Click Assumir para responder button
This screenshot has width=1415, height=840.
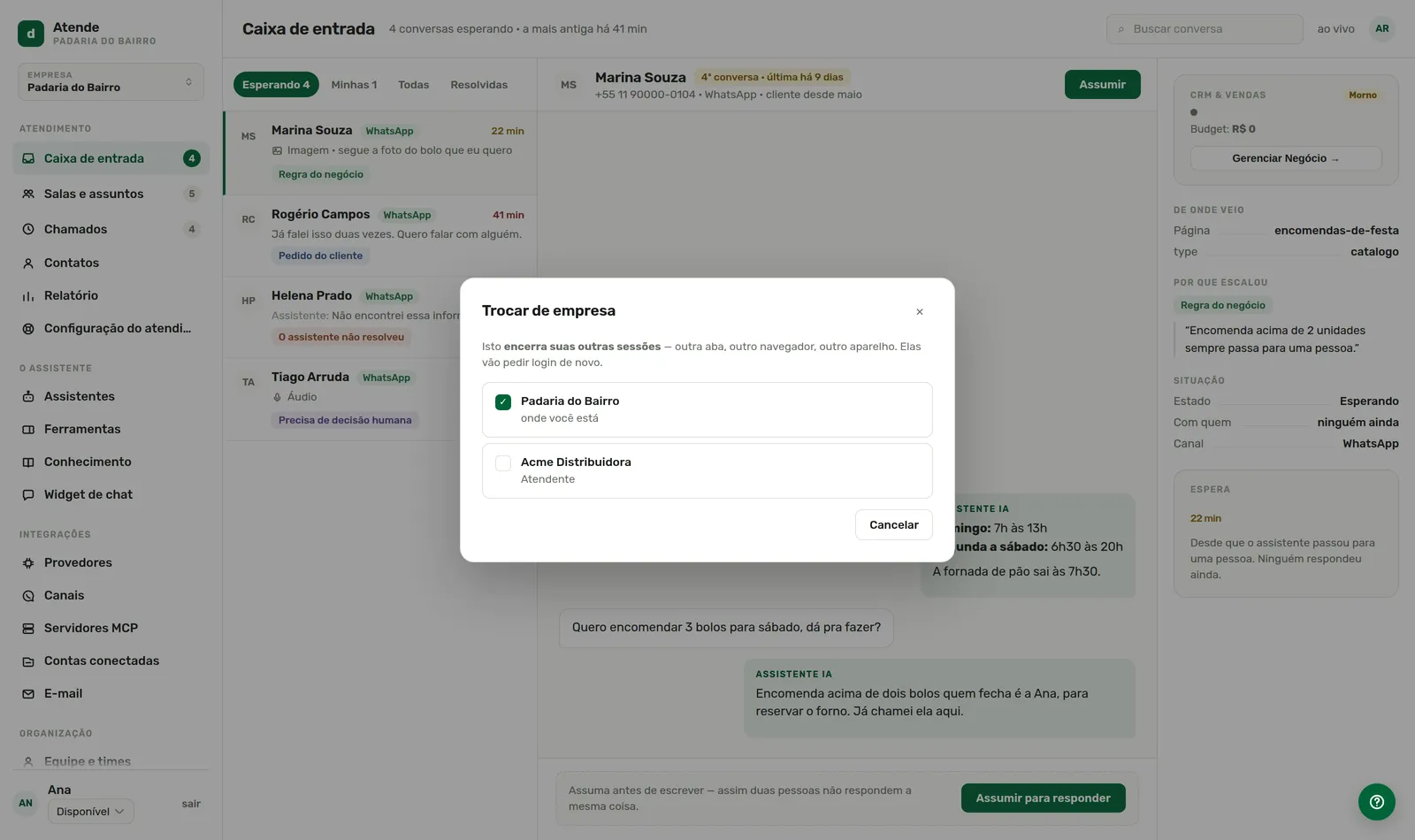tap(1043, 798)
